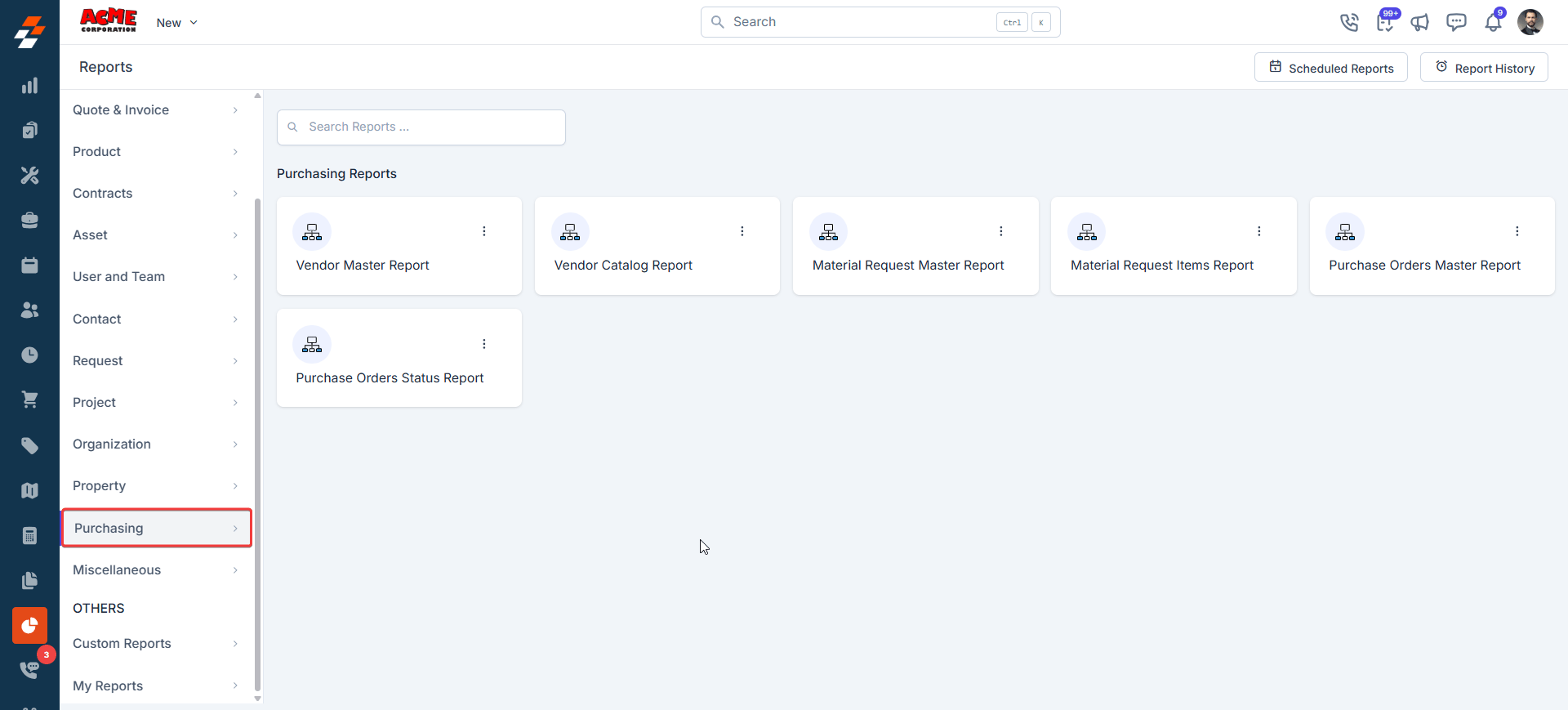The width and height of the screenshot is (1568, 710).
Task: Focus the global Search field
Action: tap(880, 22)
